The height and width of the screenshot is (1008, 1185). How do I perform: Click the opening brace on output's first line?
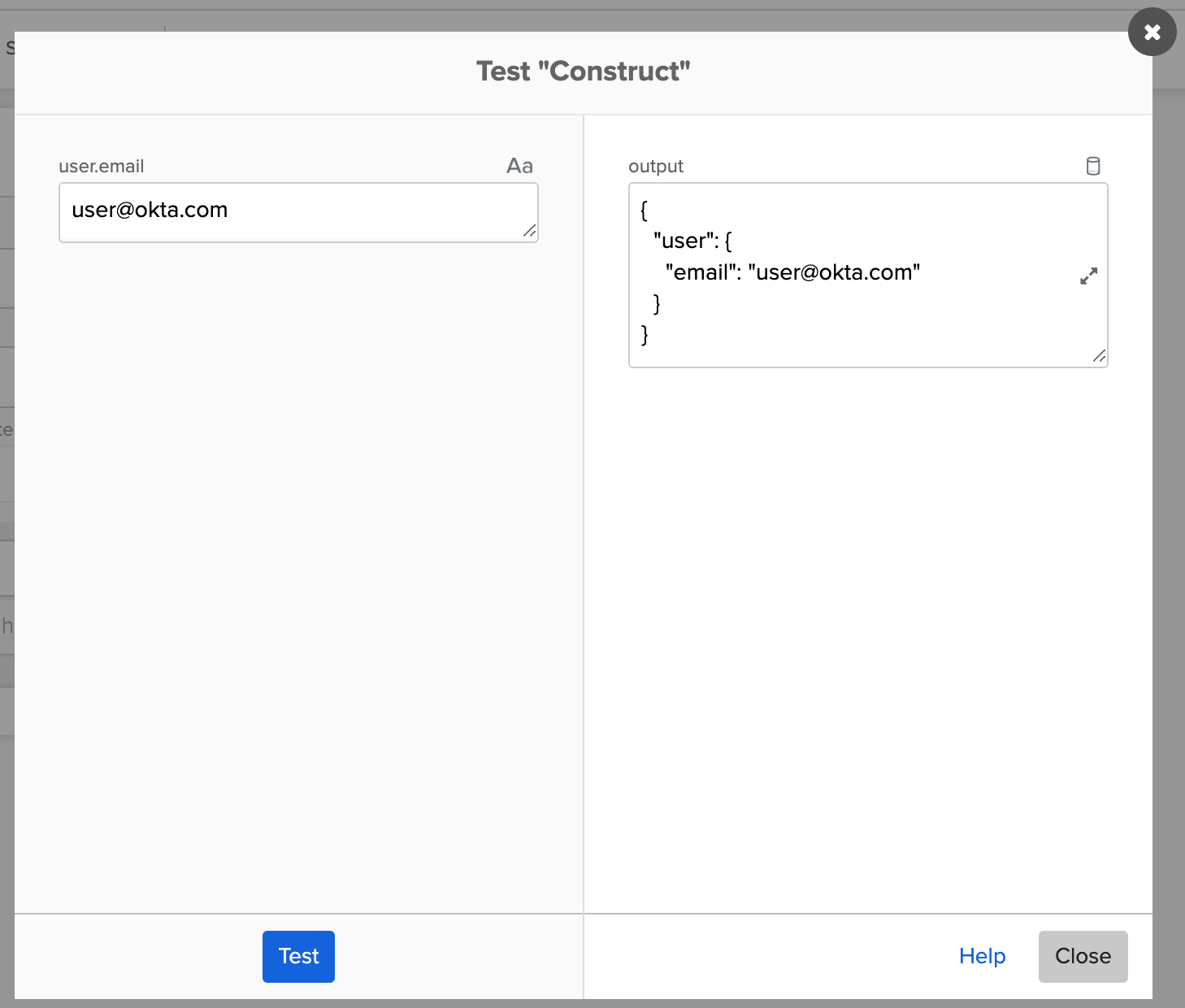click(x=645, y=211)
